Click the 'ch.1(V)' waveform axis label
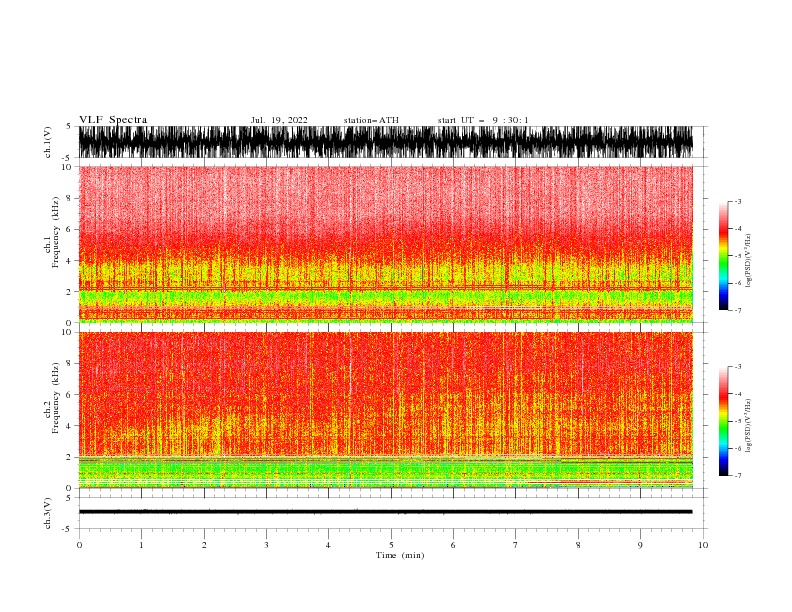 coord(48,142)
